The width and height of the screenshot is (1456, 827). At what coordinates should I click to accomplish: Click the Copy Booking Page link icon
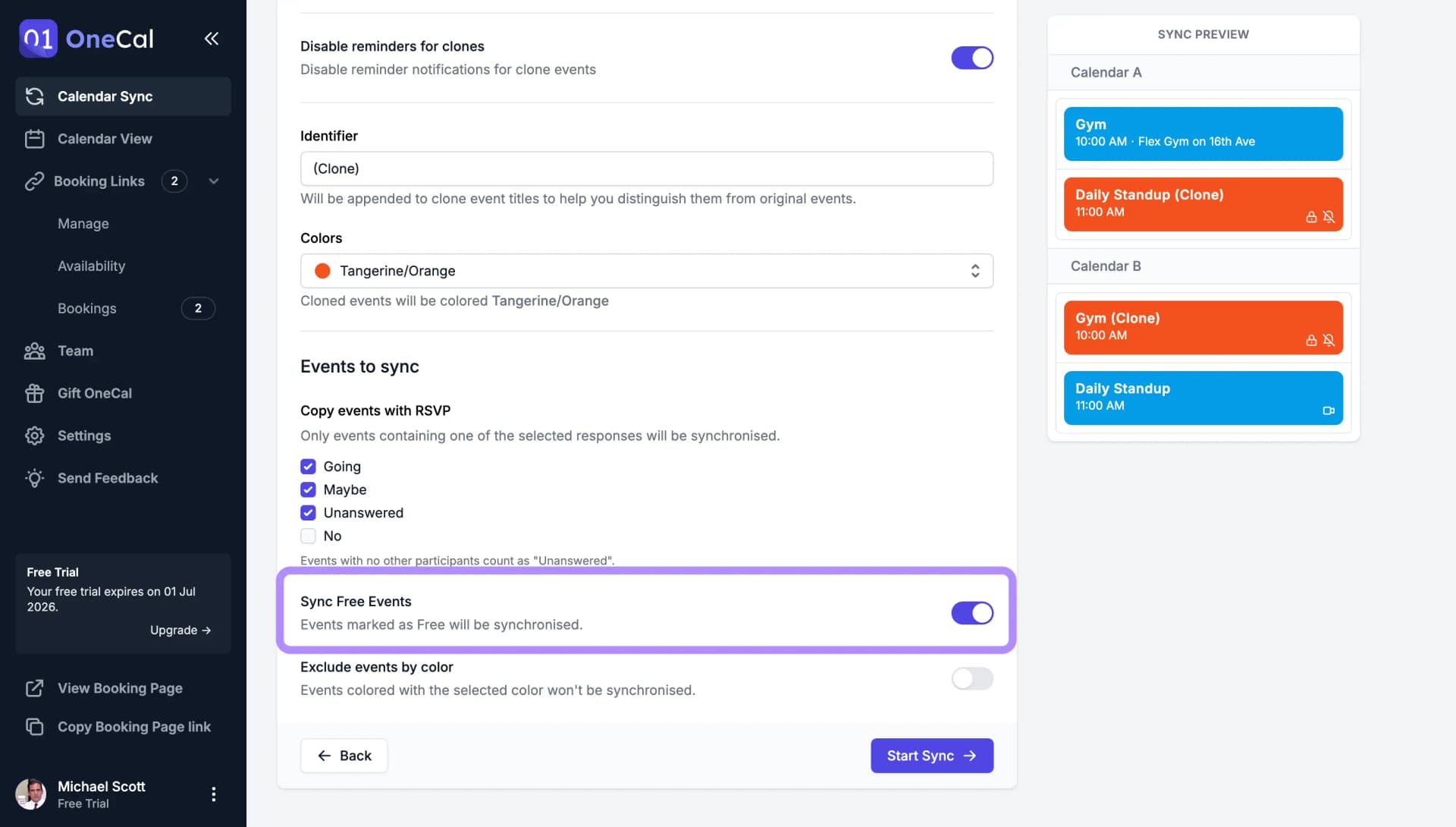pos(35,727)
